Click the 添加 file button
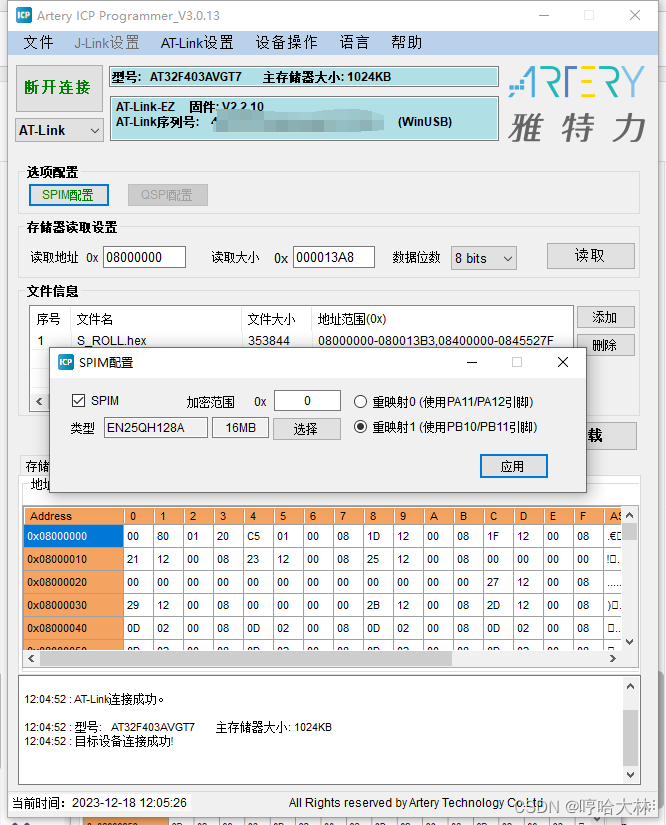Viewport: 666px width, 825px height. coord(606,317)
